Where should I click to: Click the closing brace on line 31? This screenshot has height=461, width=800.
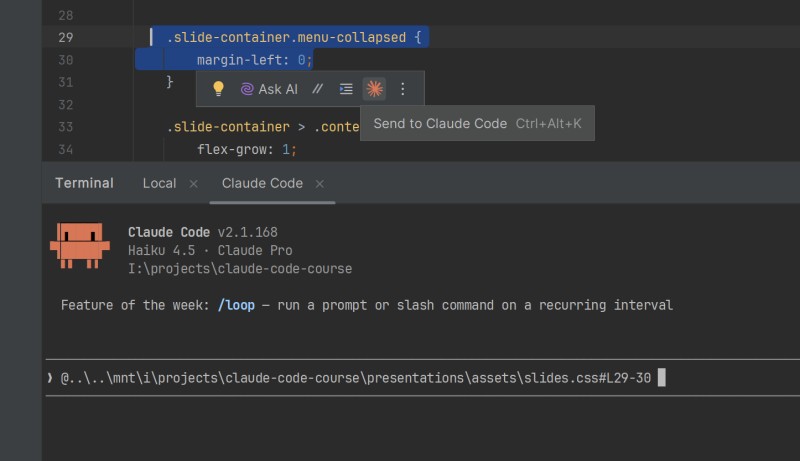pos(170,82)
